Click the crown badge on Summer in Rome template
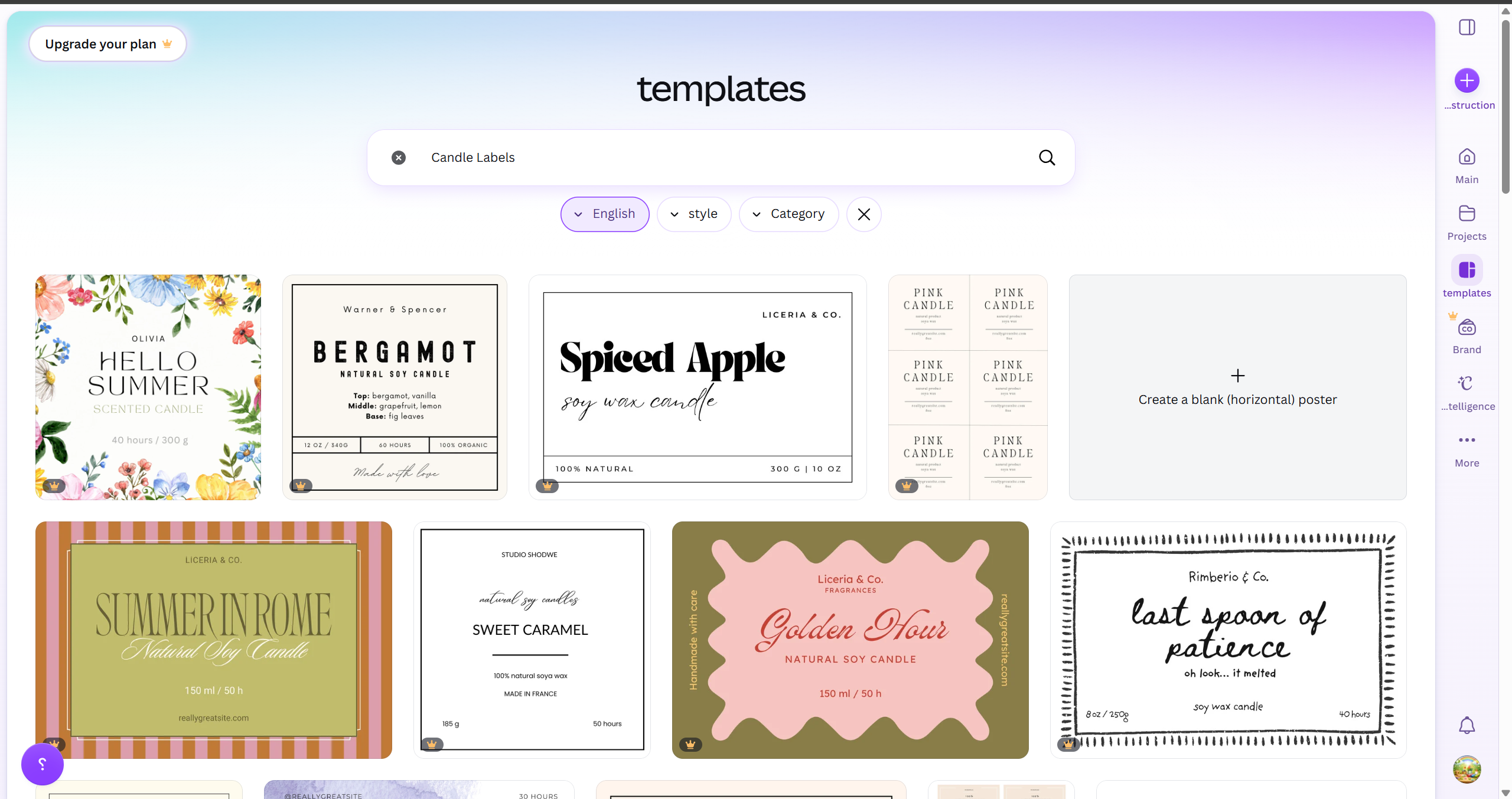This screenshot has width=1512, height=799. pos(54,743)
